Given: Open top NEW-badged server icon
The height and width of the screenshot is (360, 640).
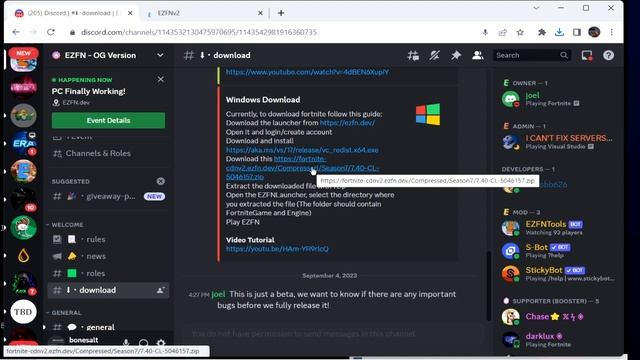Looking at the screenshot, I should pyautogui.click(x=23, y=60).
